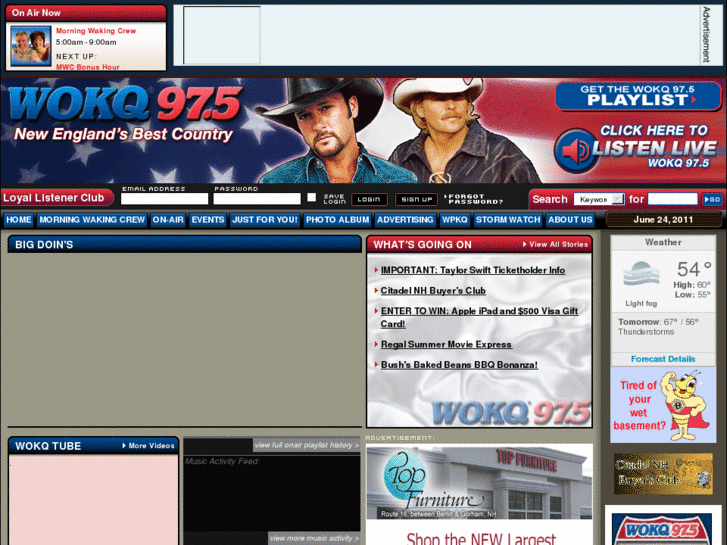Viewport: 727px width, 545px height.
Task: Open the Storm Watch menu item
Action: click(508, 220)
